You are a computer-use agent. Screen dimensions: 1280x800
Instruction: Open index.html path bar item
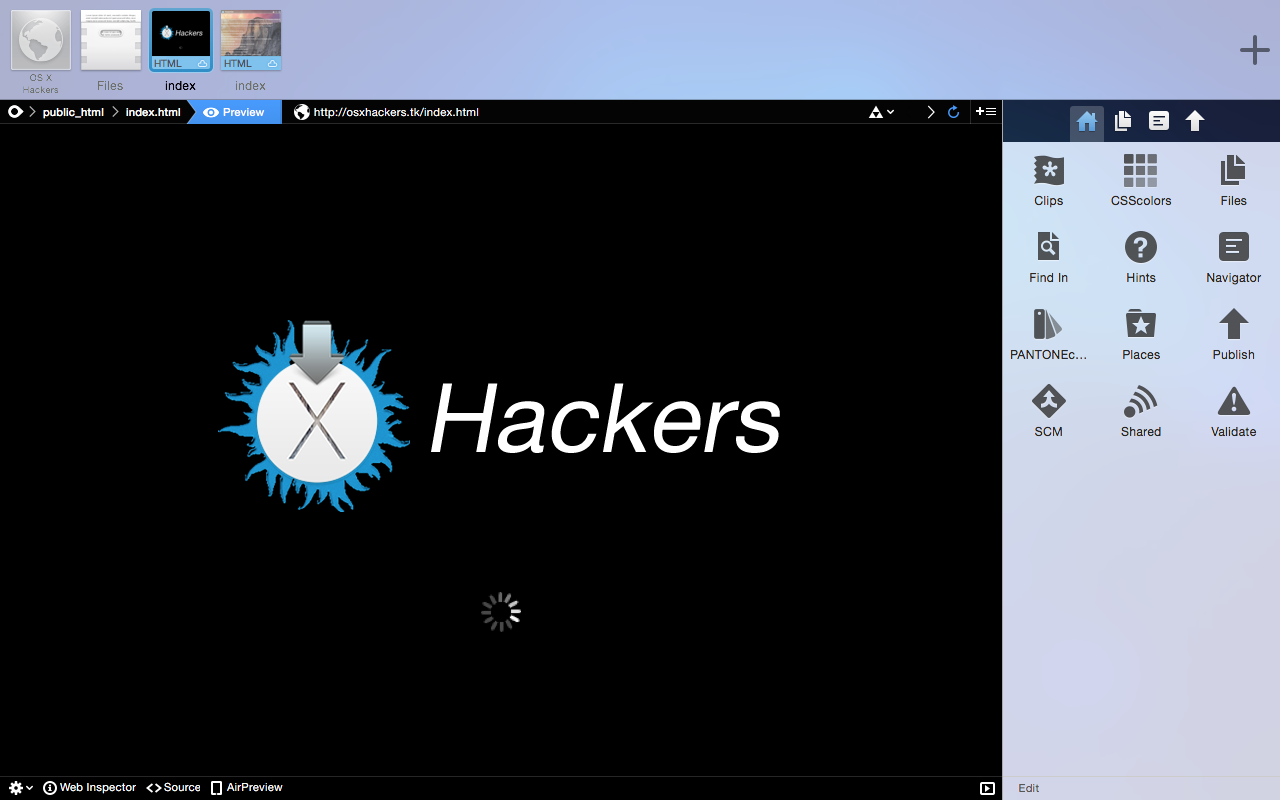point(153,112)
